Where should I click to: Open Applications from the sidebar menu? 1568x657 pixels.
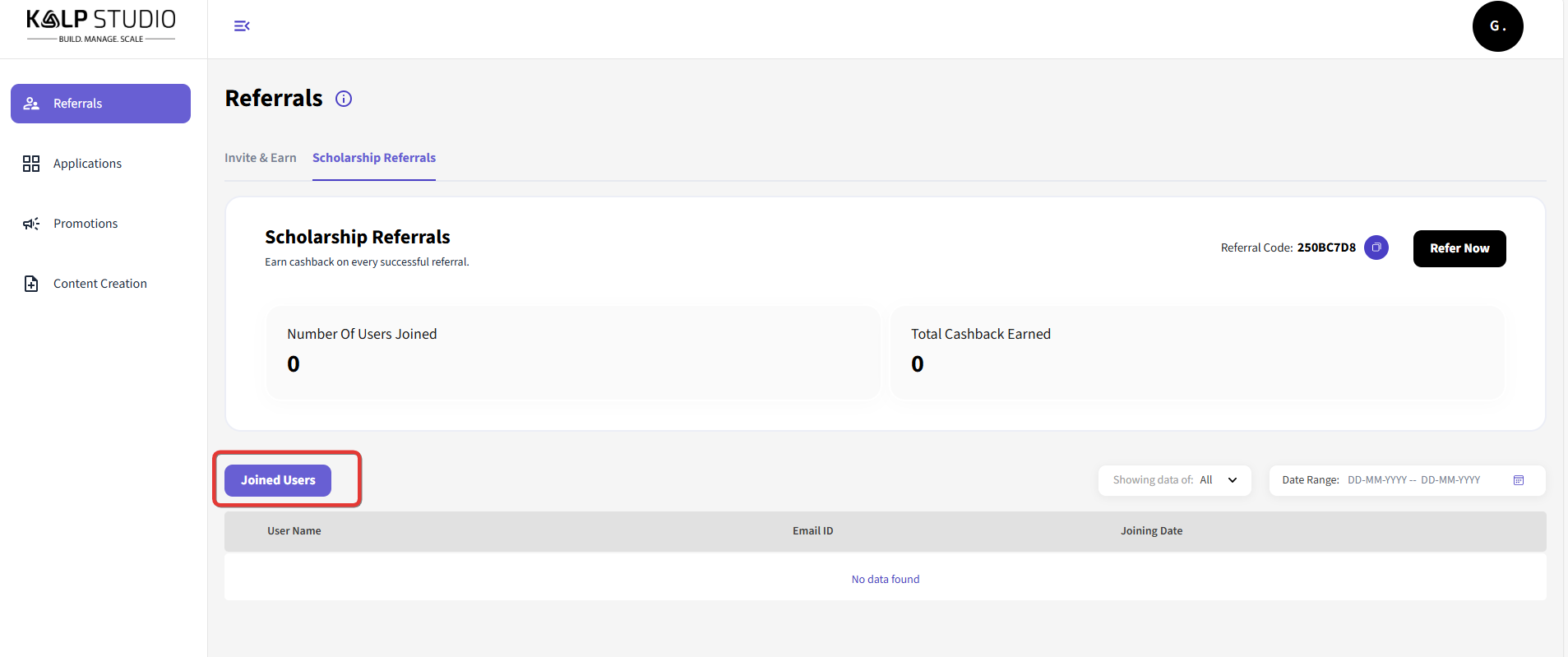click(87, 164)
